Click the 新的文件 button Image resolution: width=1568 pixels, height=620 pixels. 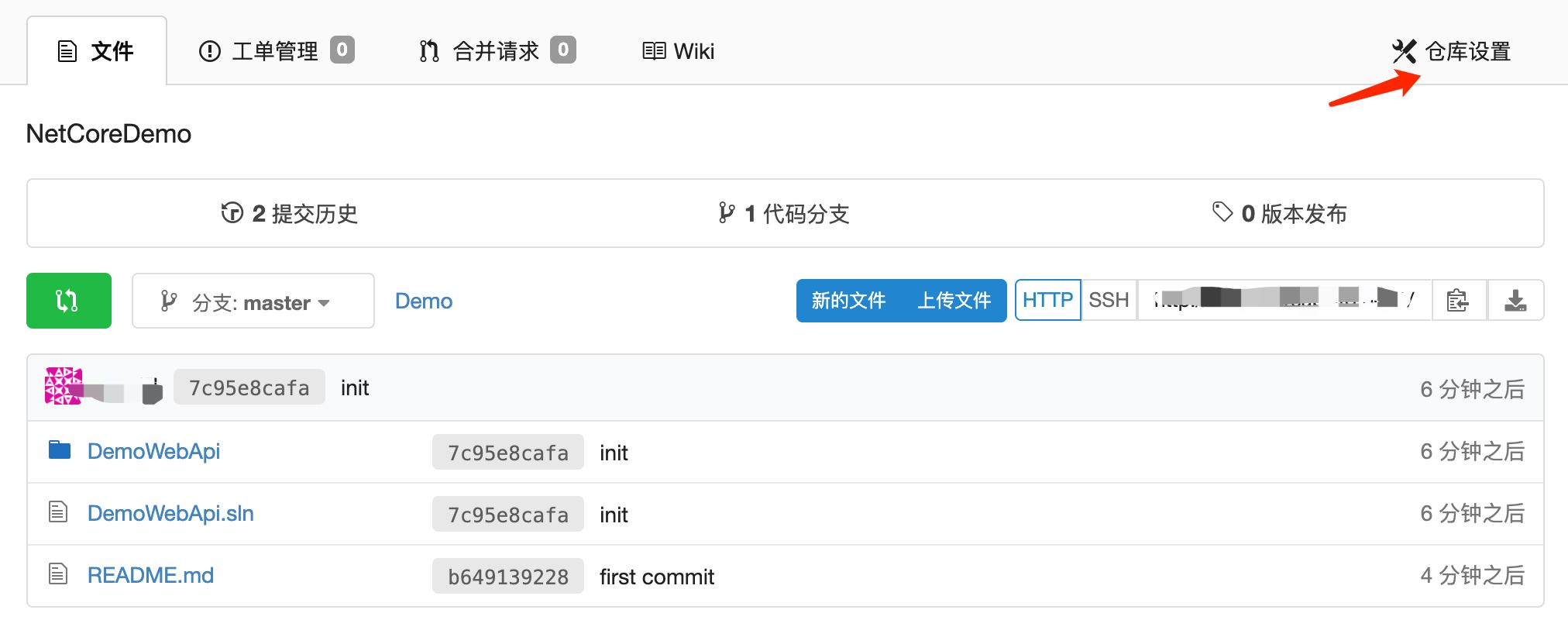click(x=848, y=301)
